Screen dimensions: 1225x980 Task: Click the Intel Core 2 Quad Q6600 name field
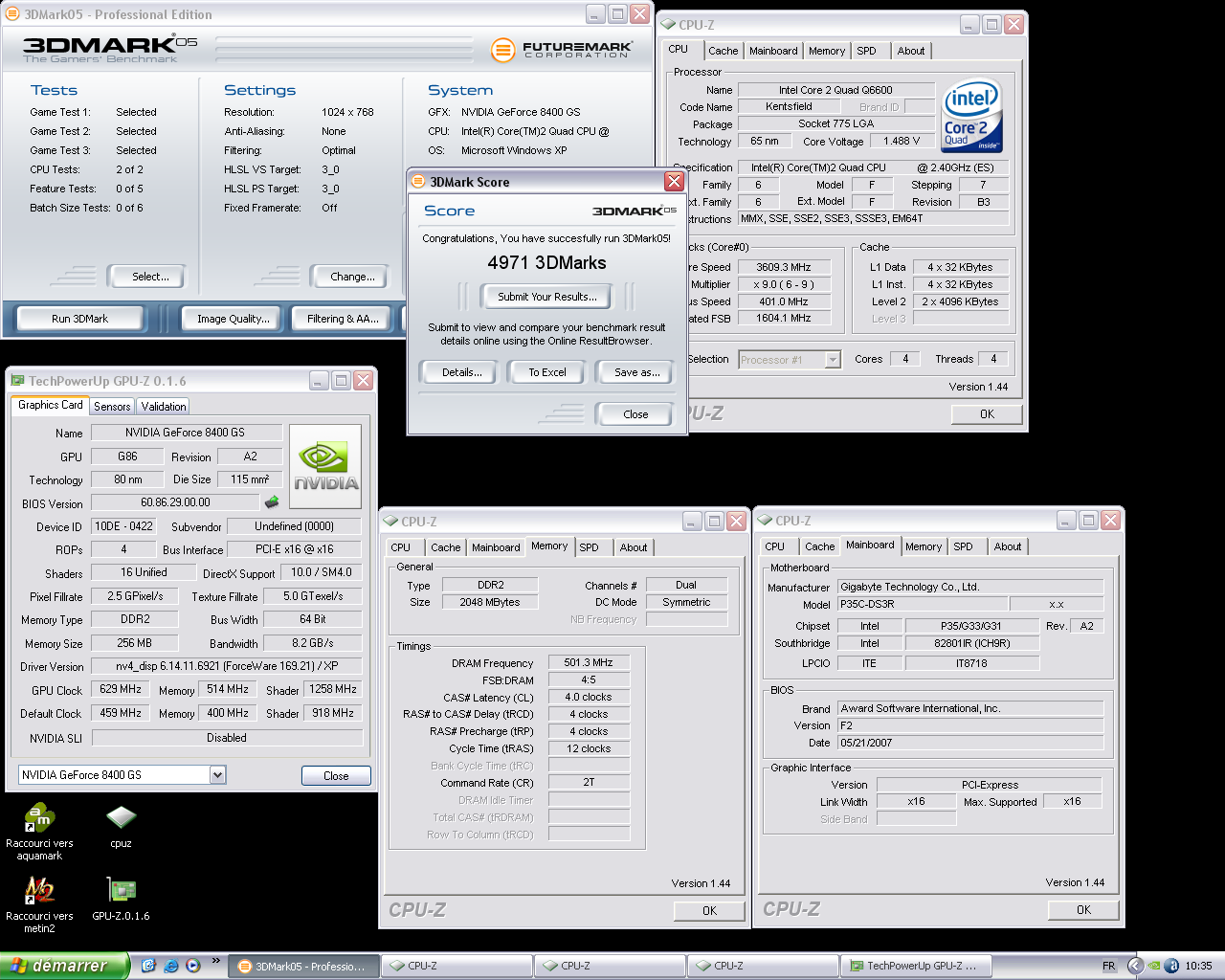pyautogui.click(x=835, y=90)
